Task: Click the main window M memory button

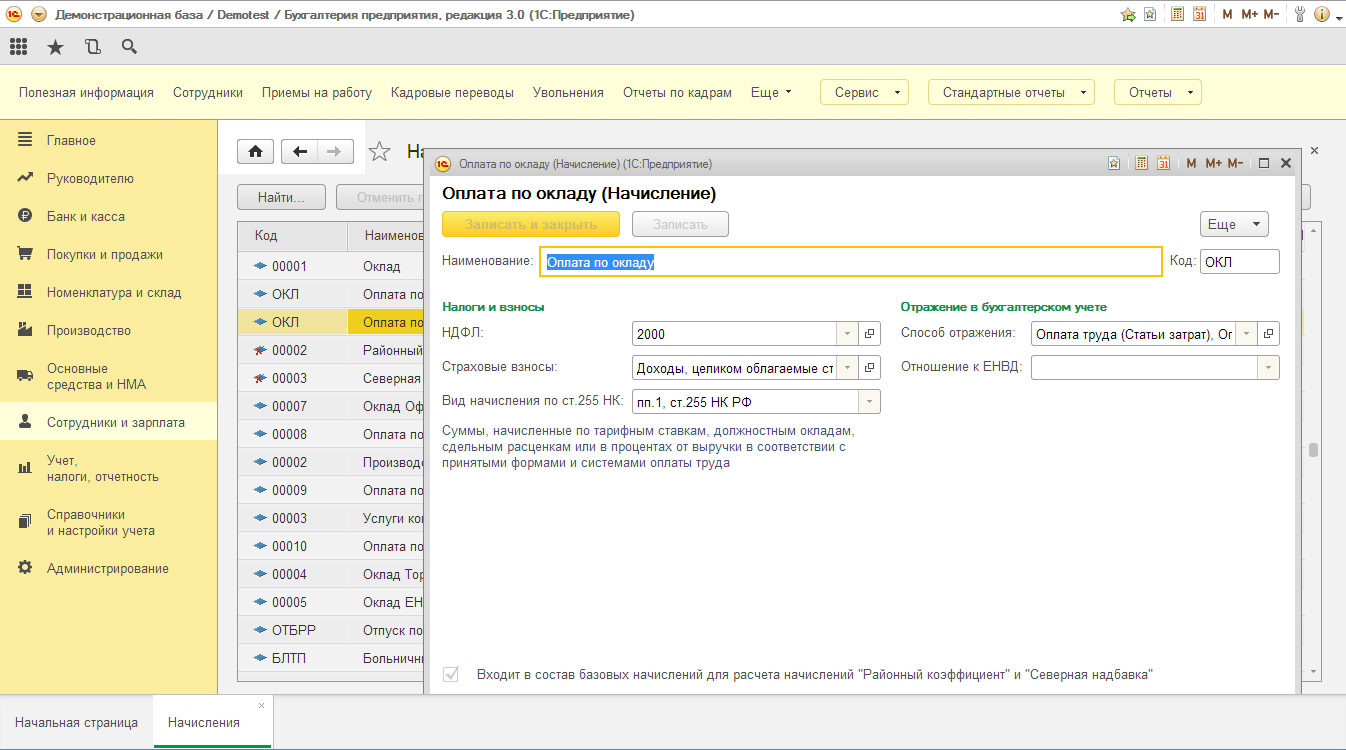Action: coord(1227,14)
